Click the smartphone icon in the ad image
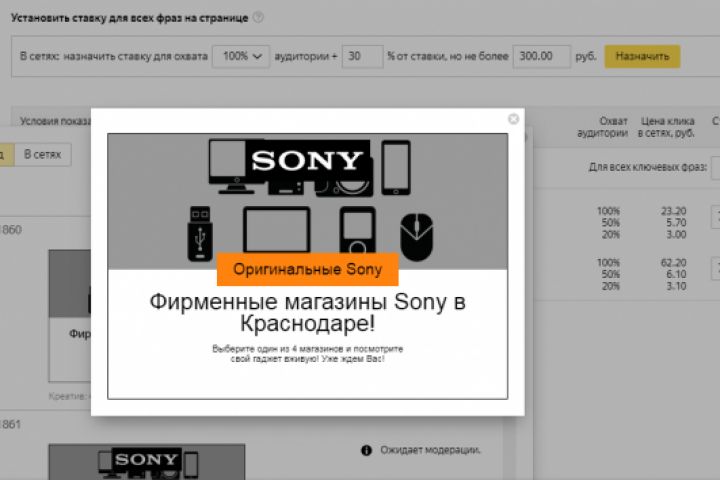This screenshot has width=720, height=480. coord(396,168)
